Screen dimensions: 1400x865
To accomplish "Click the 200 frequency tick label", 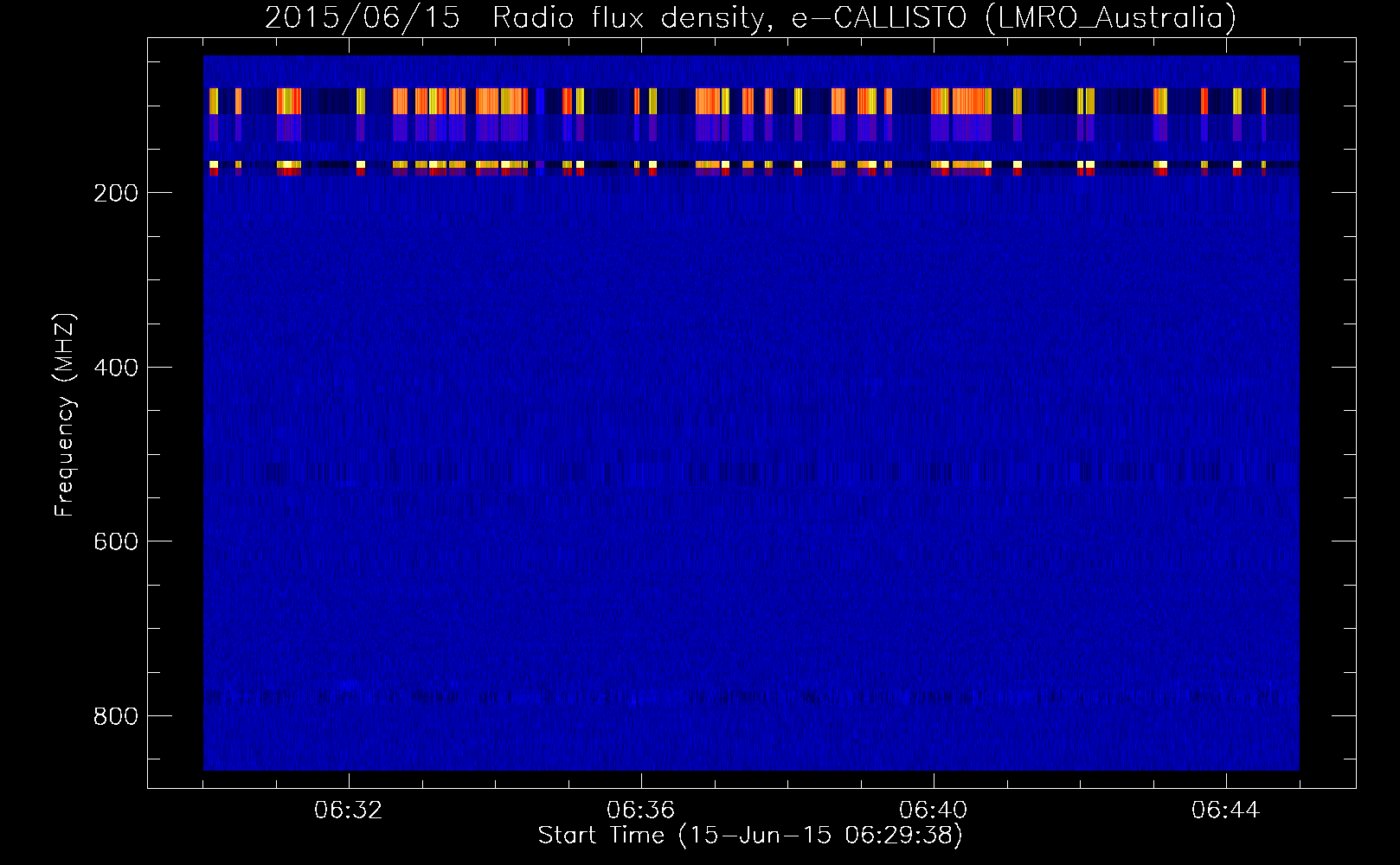I will (115, 193).
